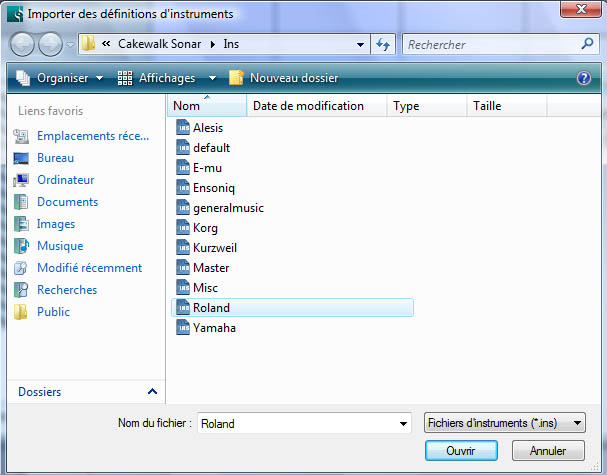The image size is (607, 475).
Task: Click the generalmusic file icon
Action: (x=183, y=207)
